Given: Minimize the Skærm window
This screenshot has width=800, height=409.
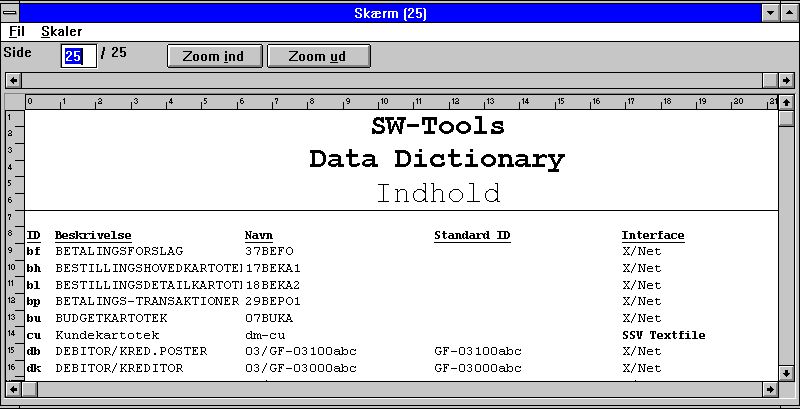Looking at the screenshot, I should pos(770,13).
